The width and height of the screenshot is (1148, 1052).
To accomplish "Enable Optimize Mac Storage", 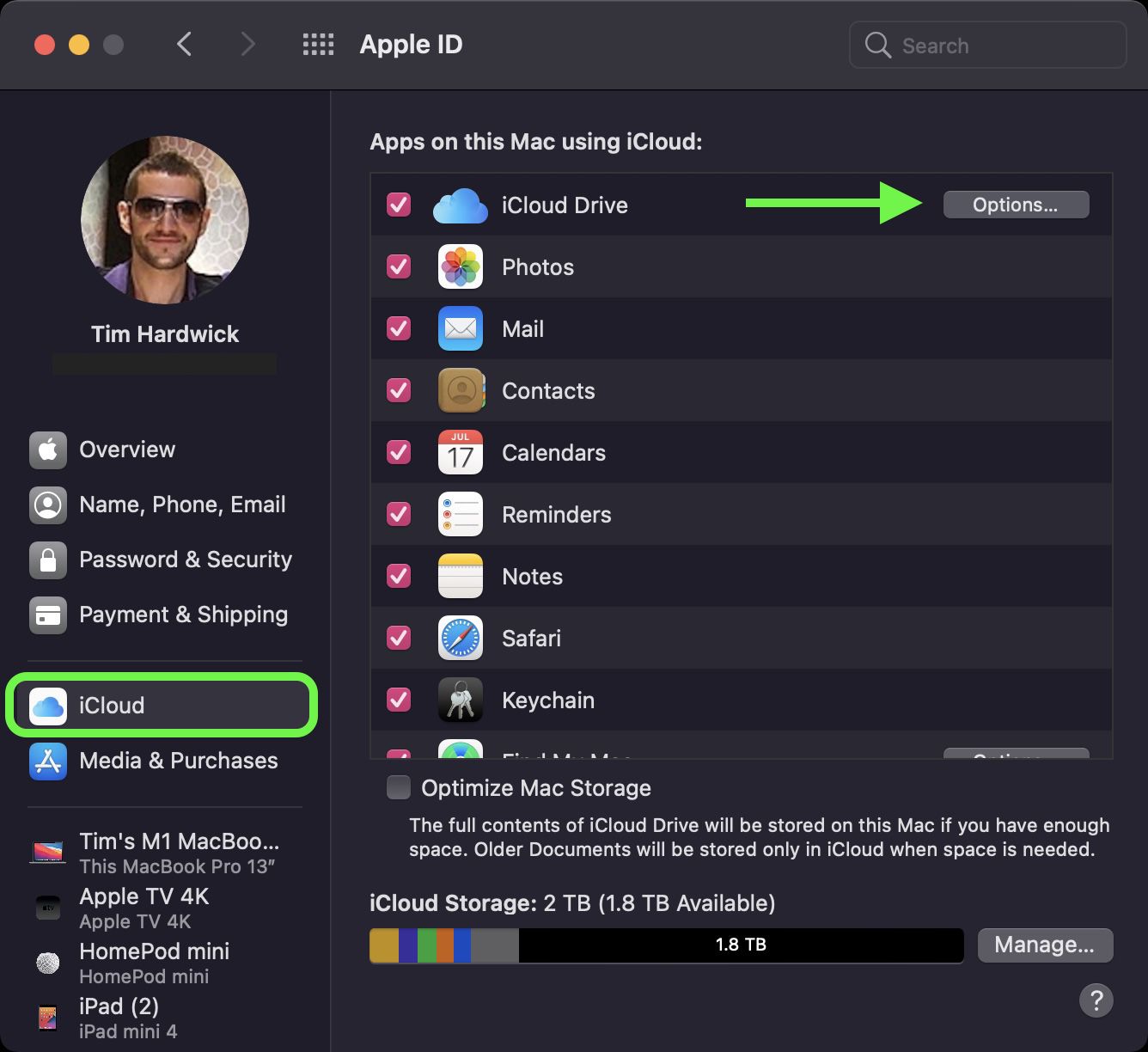I will point(398,787).
